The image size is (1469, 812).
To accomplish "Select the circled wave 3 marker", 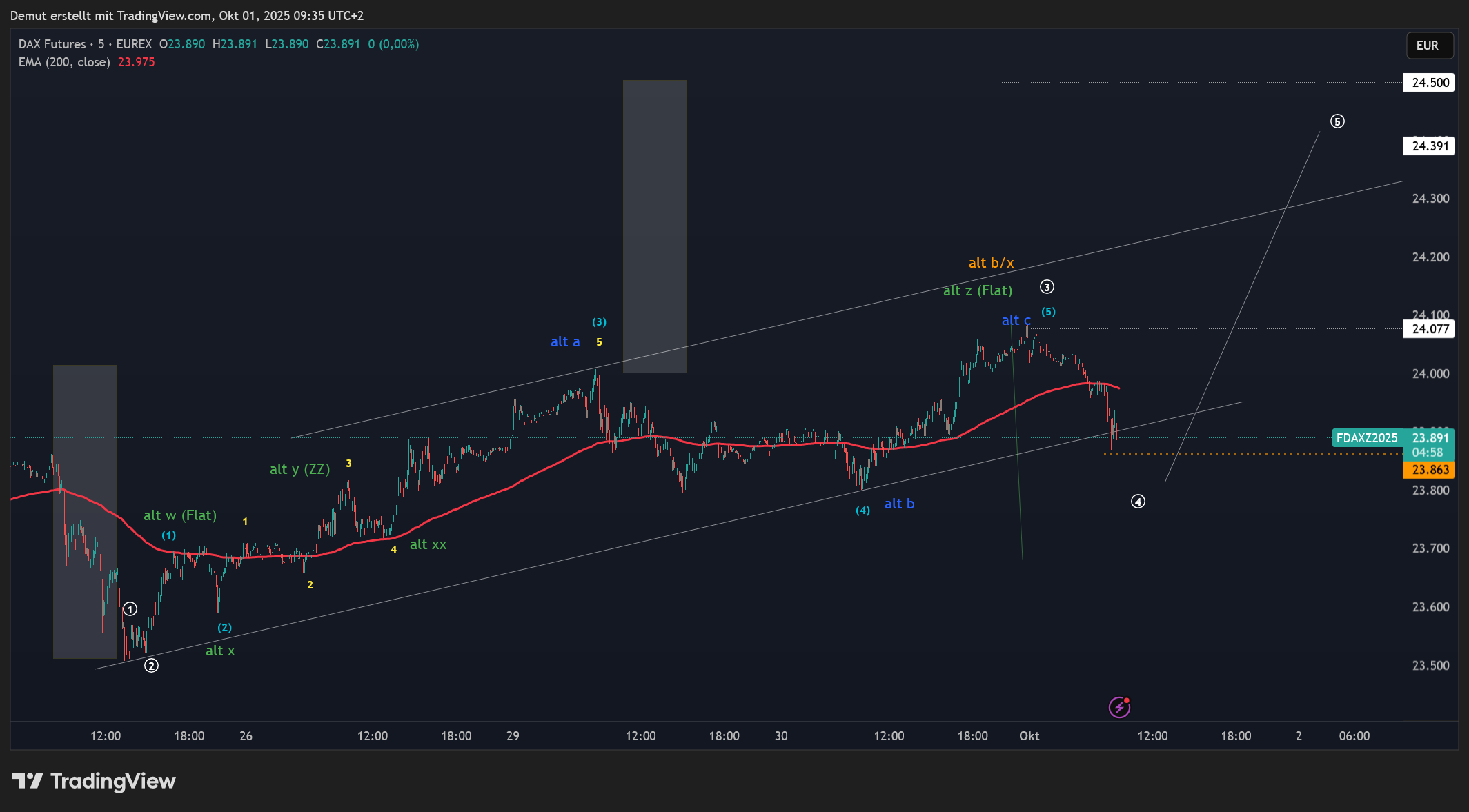I will point(1047,287).
